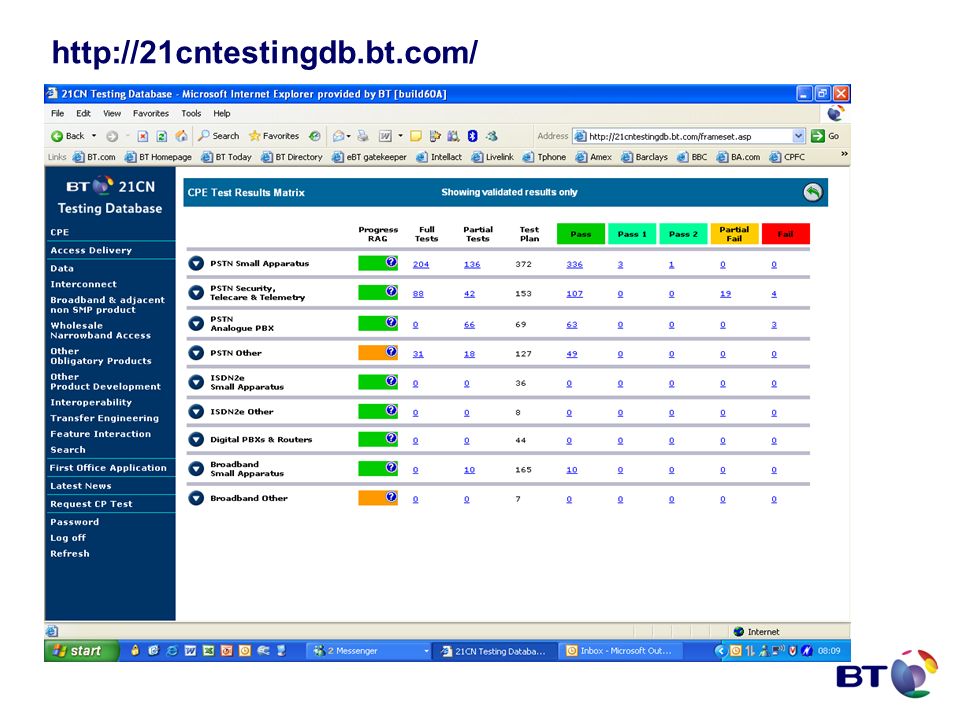Click help icon in PSTN Other RAG

391,351
